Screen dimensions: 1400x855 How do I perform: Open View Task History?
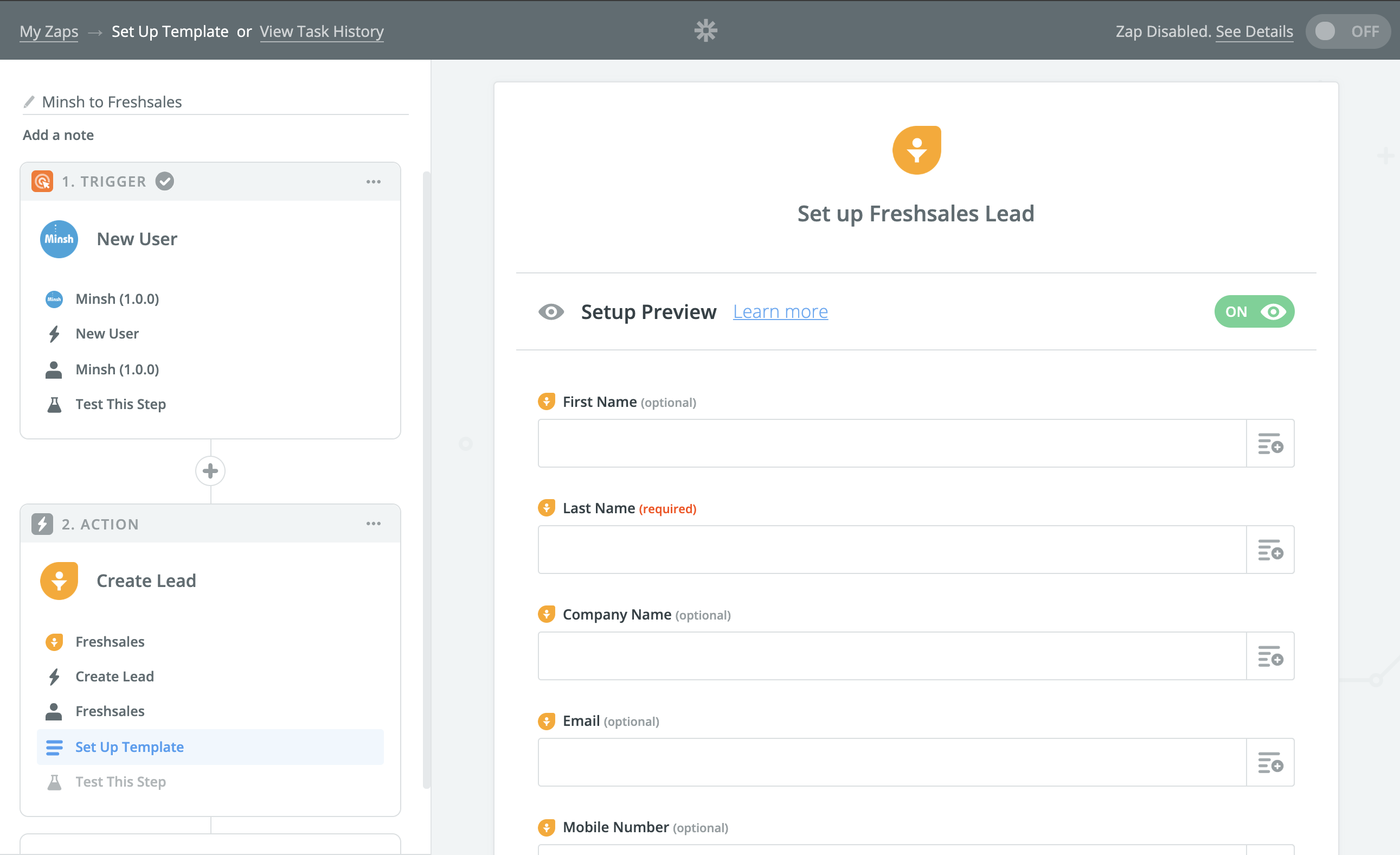322,31
